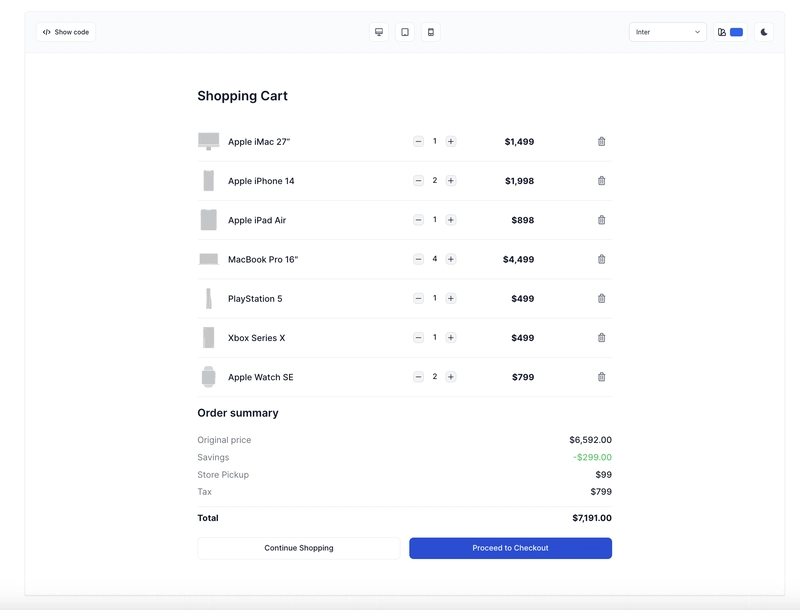Viewport: 800px width, 610px height.
Task: Delete MacBook Pro 16" from cart
Action: pos(602,259)
